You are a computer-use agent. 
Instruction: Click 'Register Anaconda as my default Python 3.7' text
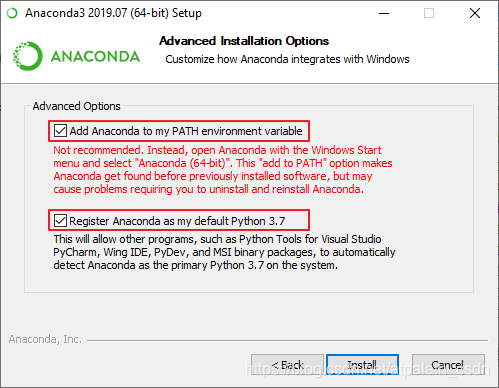click(x=177, y=221)
